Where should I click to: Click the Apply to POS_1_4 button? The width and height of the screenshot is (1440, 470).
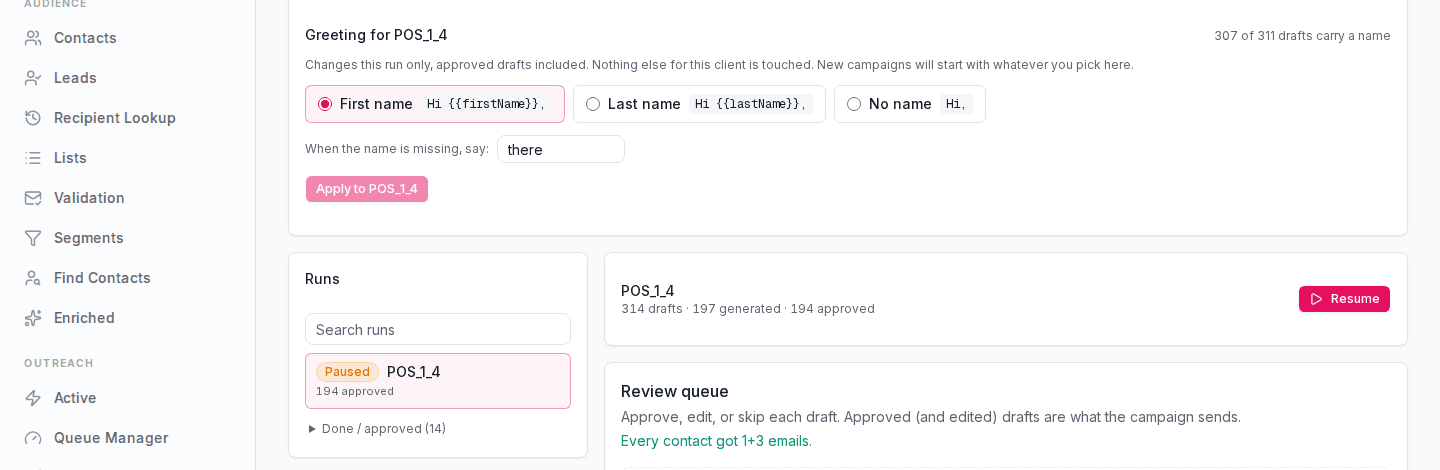(x=367, y=189)
